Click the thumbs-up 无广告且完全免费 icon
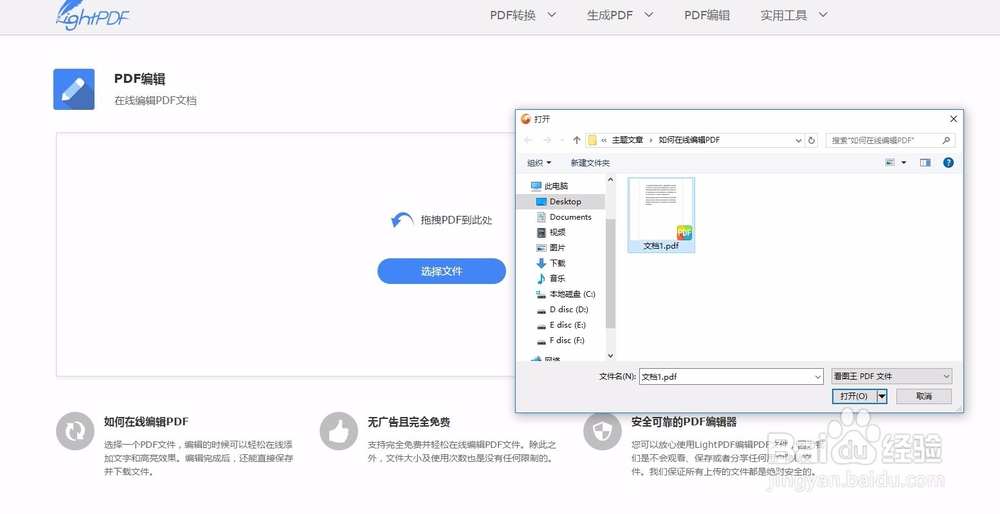This screenshot has height=514, width=1000. click(339, 431)
